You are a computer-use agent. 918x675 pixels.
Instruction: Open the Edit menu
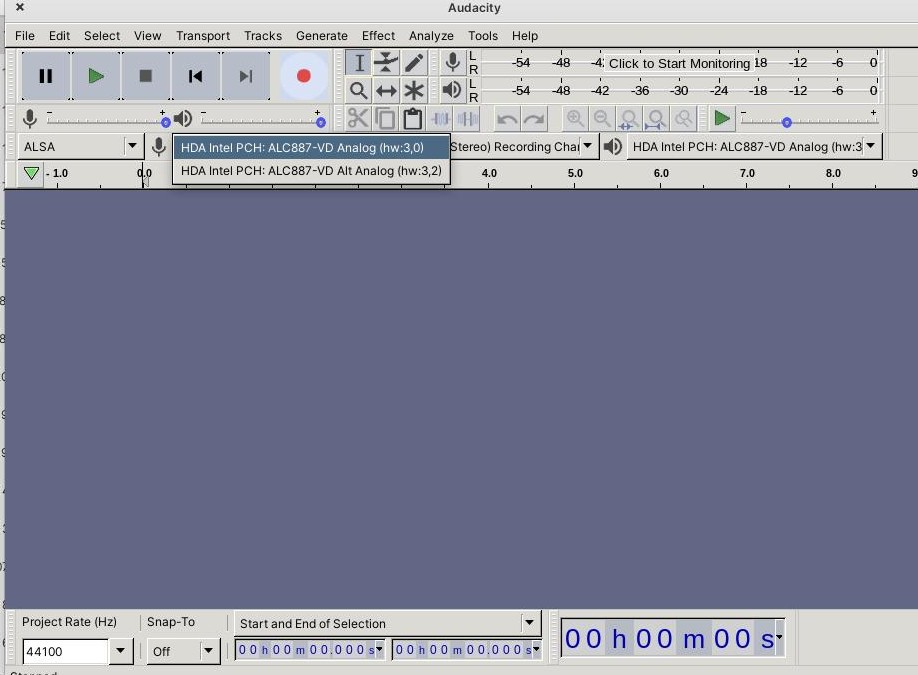[x=59, y=36]
